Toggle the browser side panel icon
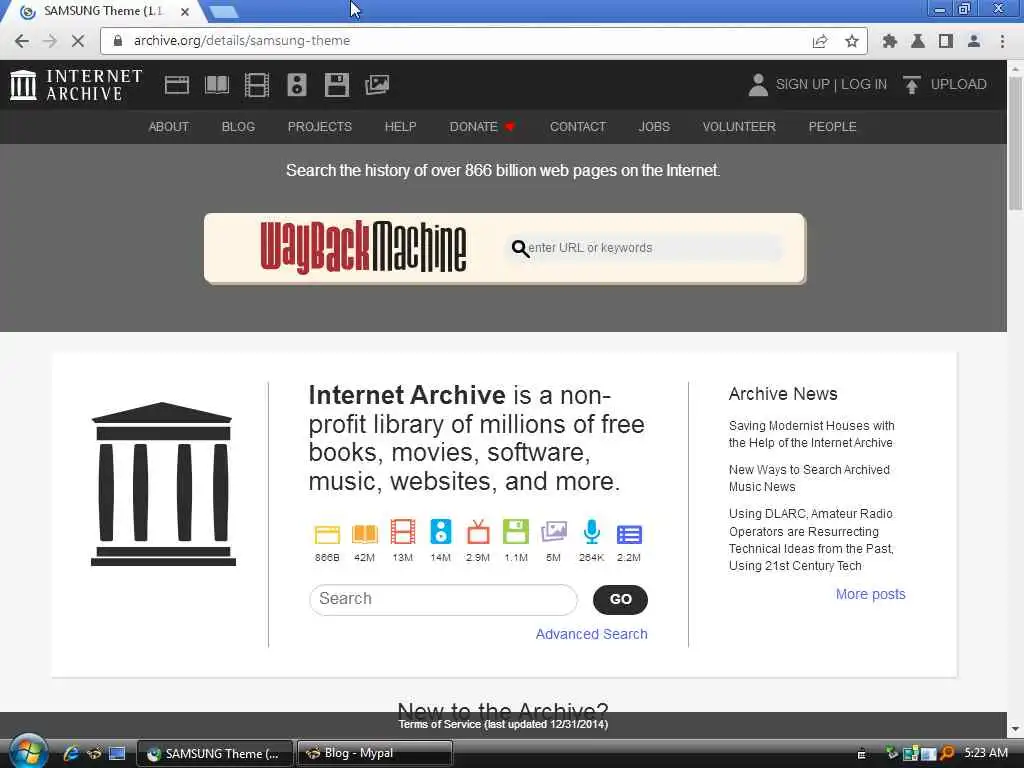The height and width of the screenshot is (768, 1024). point(945,41)
